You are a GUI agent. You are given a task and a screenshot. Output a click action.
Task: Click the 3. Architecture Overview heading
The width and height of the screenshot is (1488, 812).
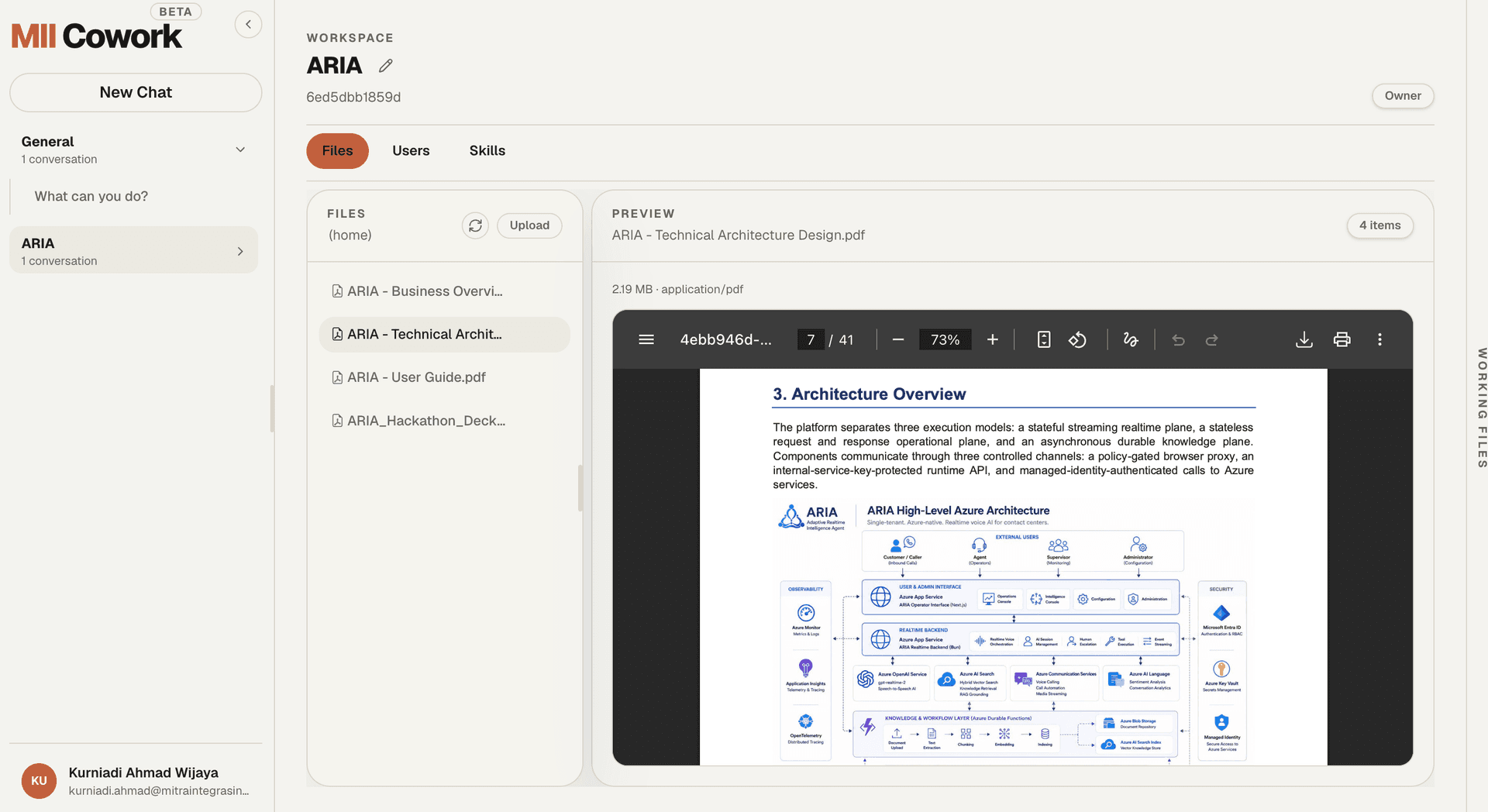click(x=869, y=394)
